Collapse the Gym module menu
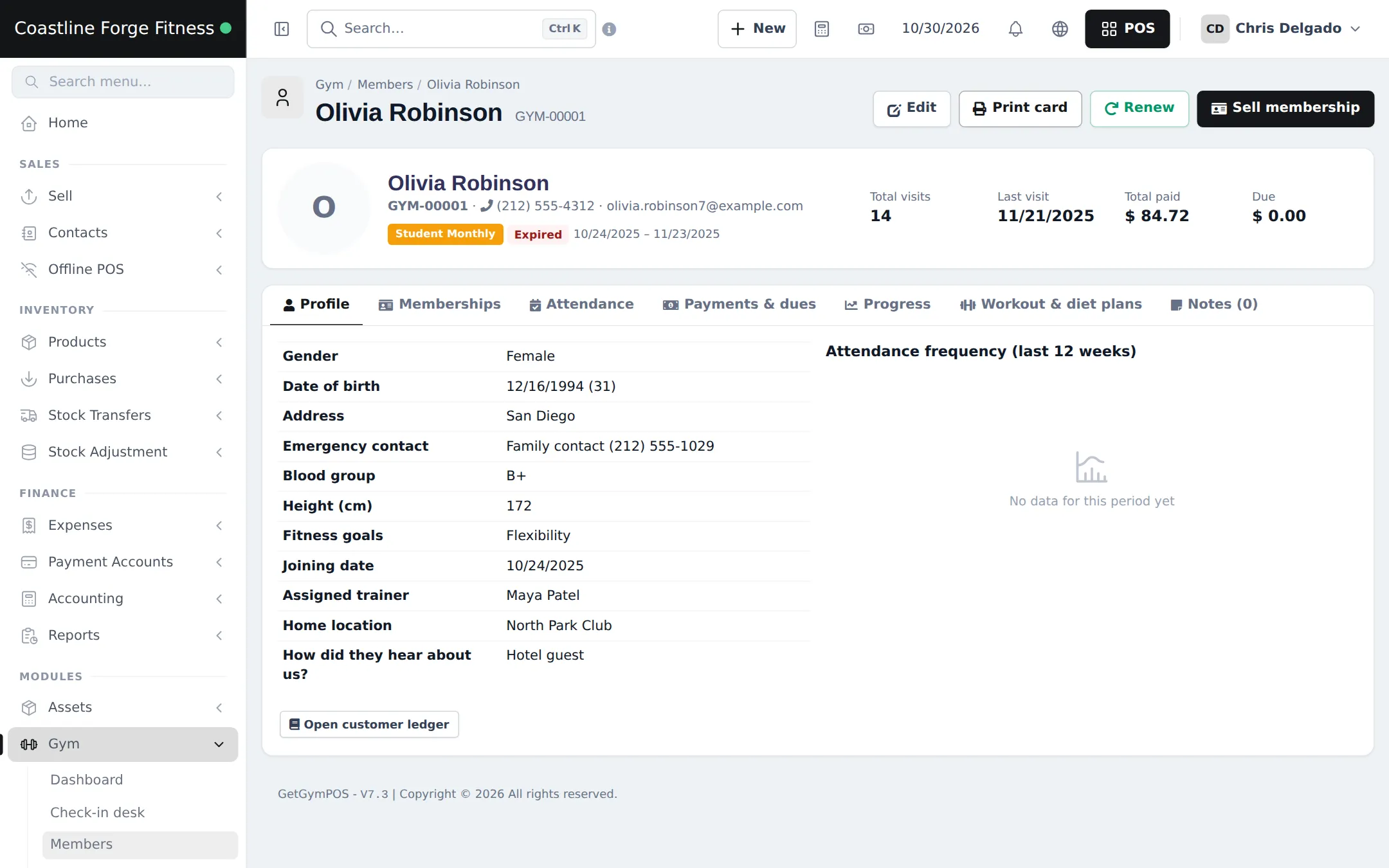This screenshot has width=1389, height=868. (x=123, y=744)
